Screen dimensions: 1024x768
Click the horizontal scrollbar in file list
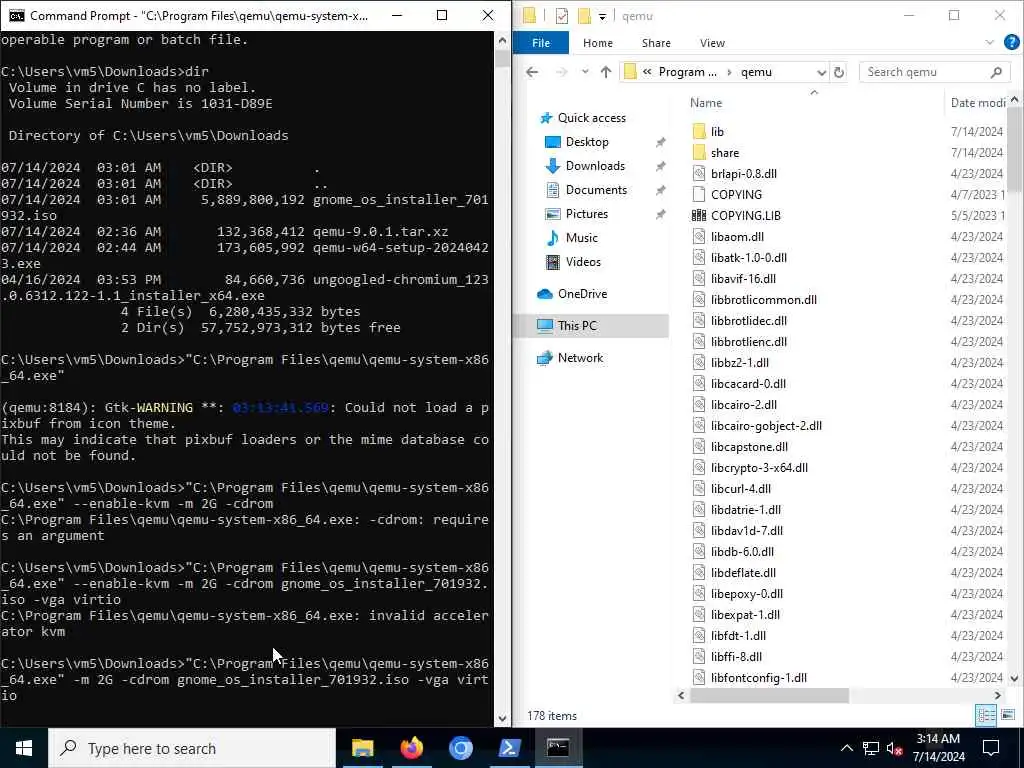[x=769, y=696]
